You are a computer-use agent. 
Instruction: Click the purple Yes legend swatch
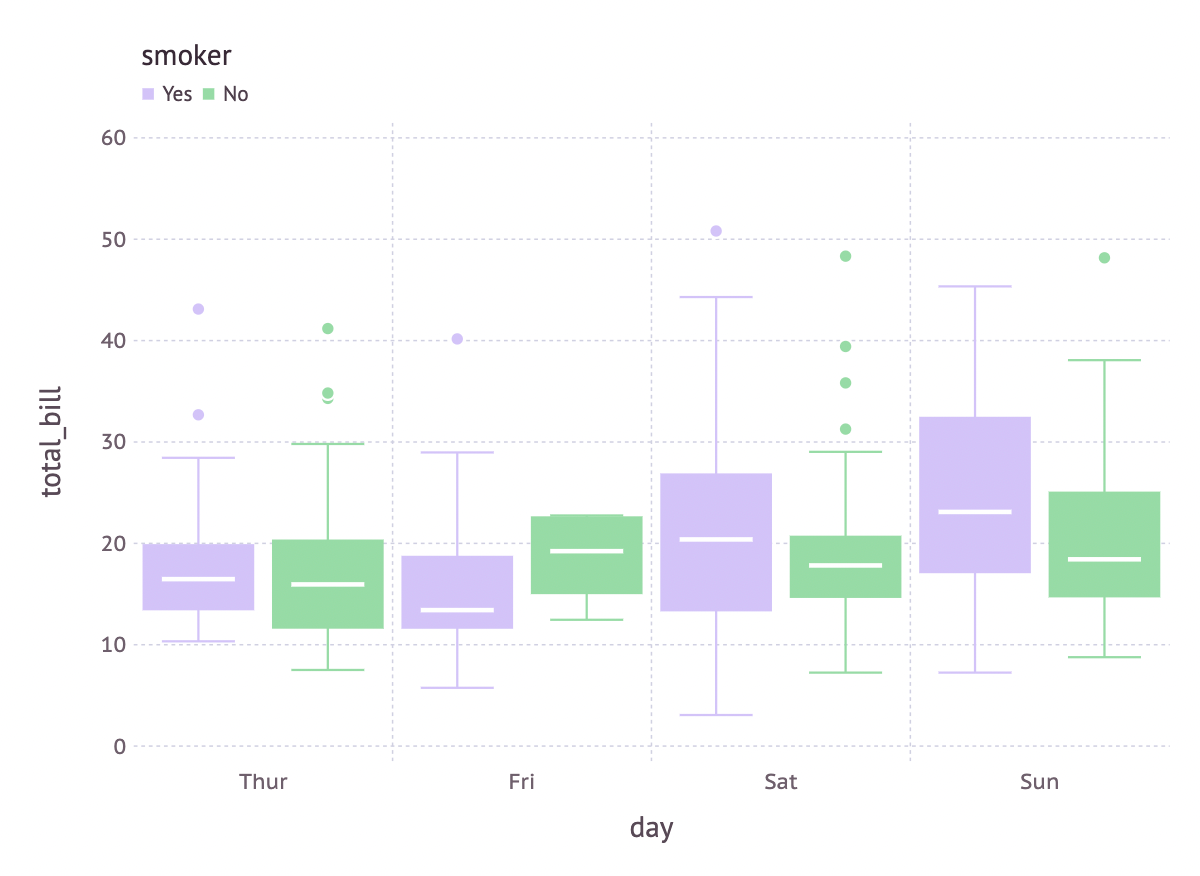pos(148,94)
